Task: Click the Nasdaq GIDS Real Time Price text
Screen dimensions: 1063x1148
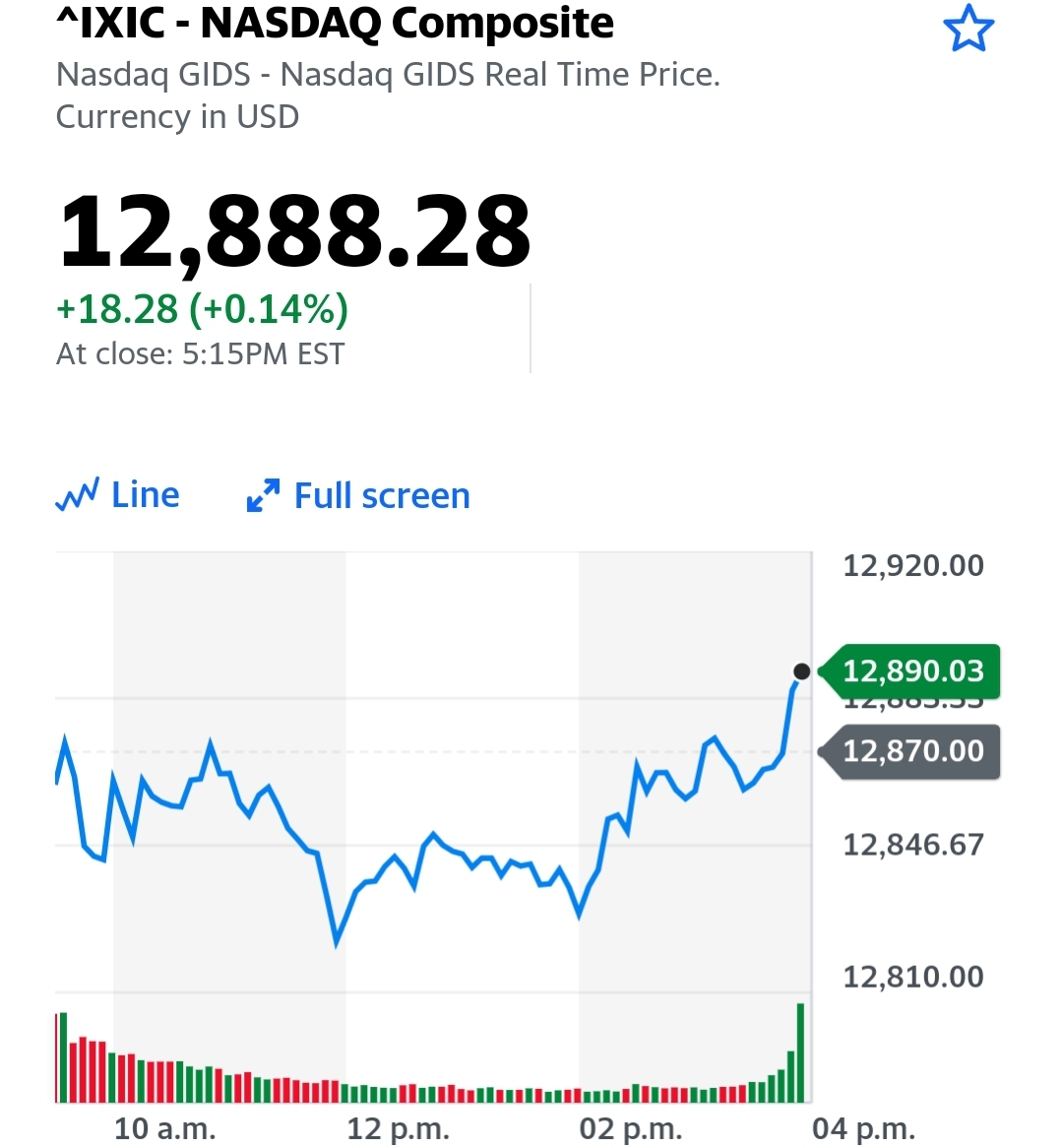Action: point(500,75)
